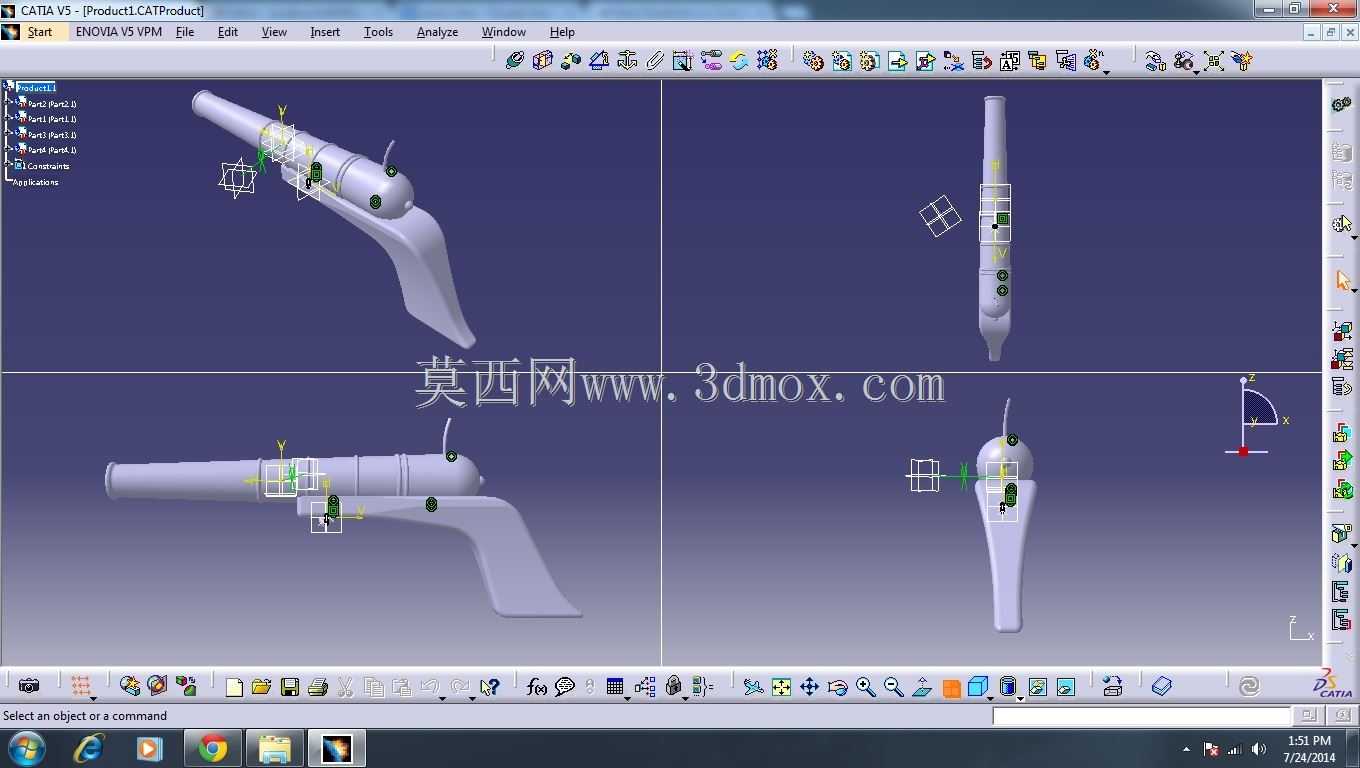Open the Tools menu

pos(378,32)
